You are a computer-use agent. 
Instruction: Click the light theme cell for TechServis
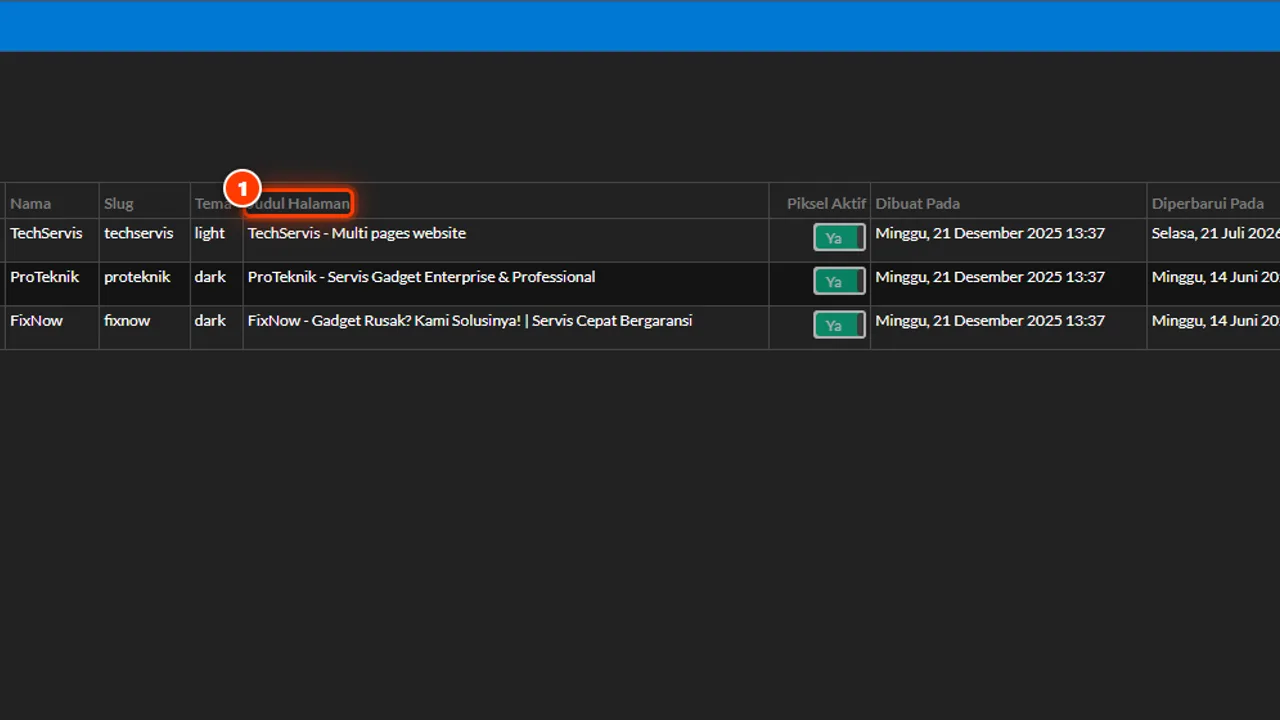(210, 233)
